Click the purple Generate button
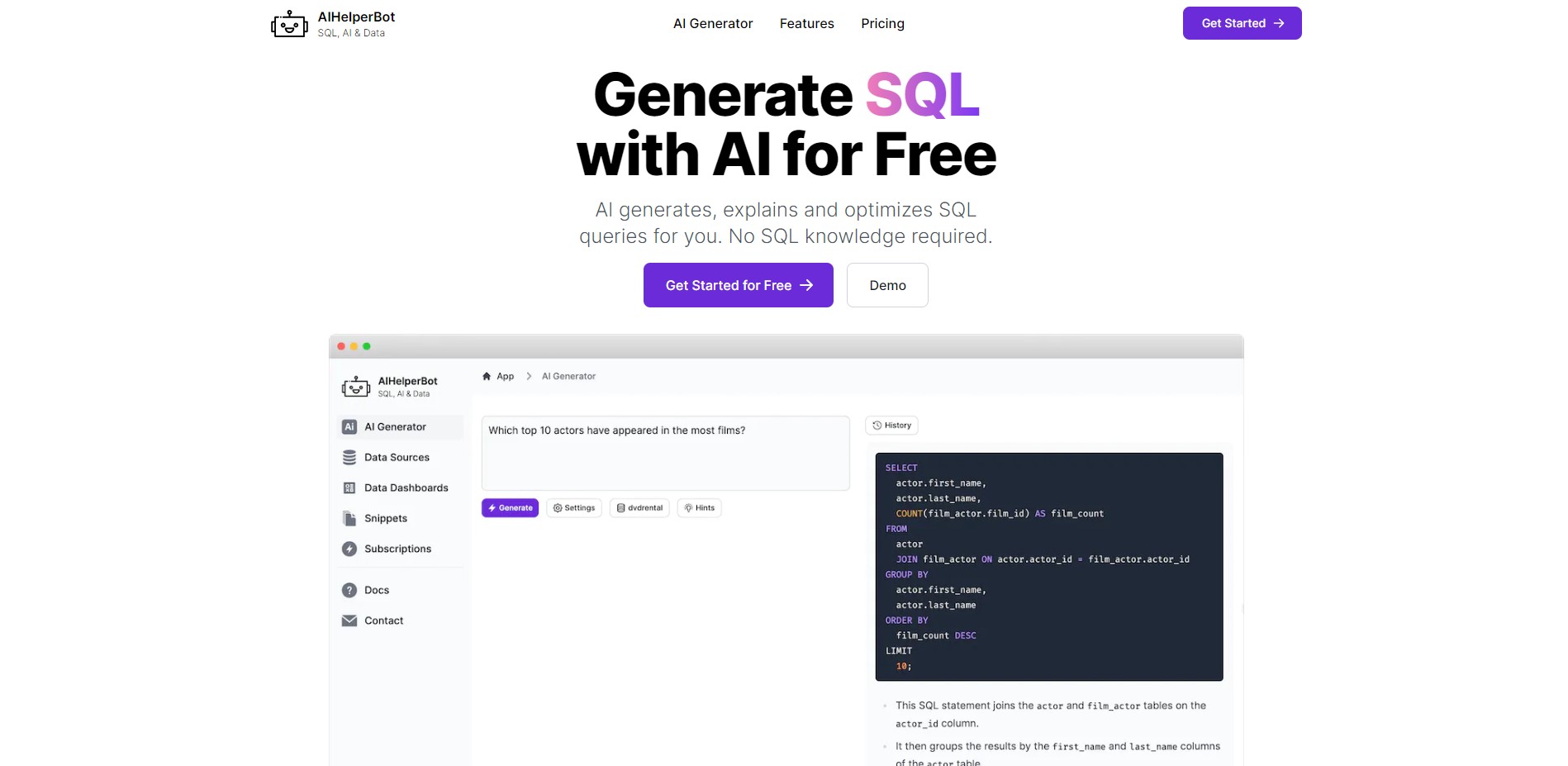Viewport: 1568px width, 766px height. click(510, 508)
